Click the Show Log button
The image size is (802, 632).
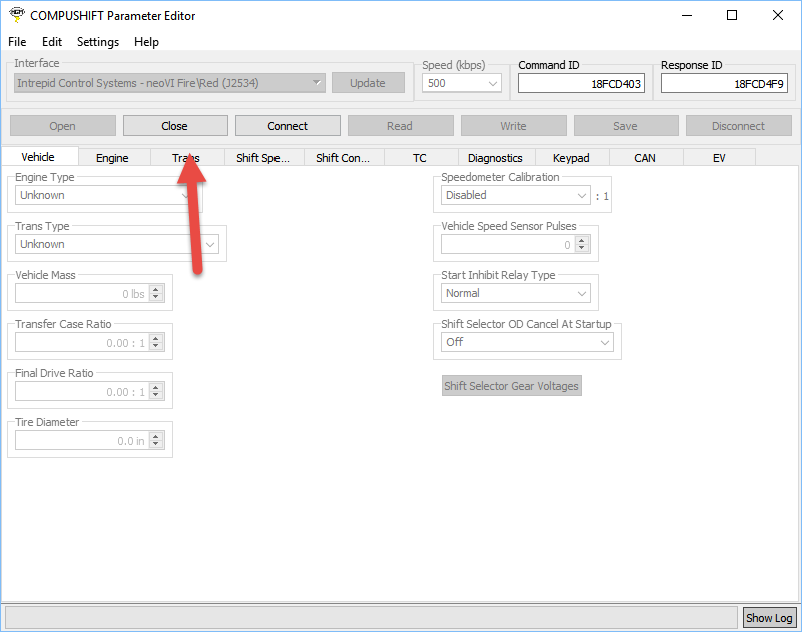pos(769,618)
